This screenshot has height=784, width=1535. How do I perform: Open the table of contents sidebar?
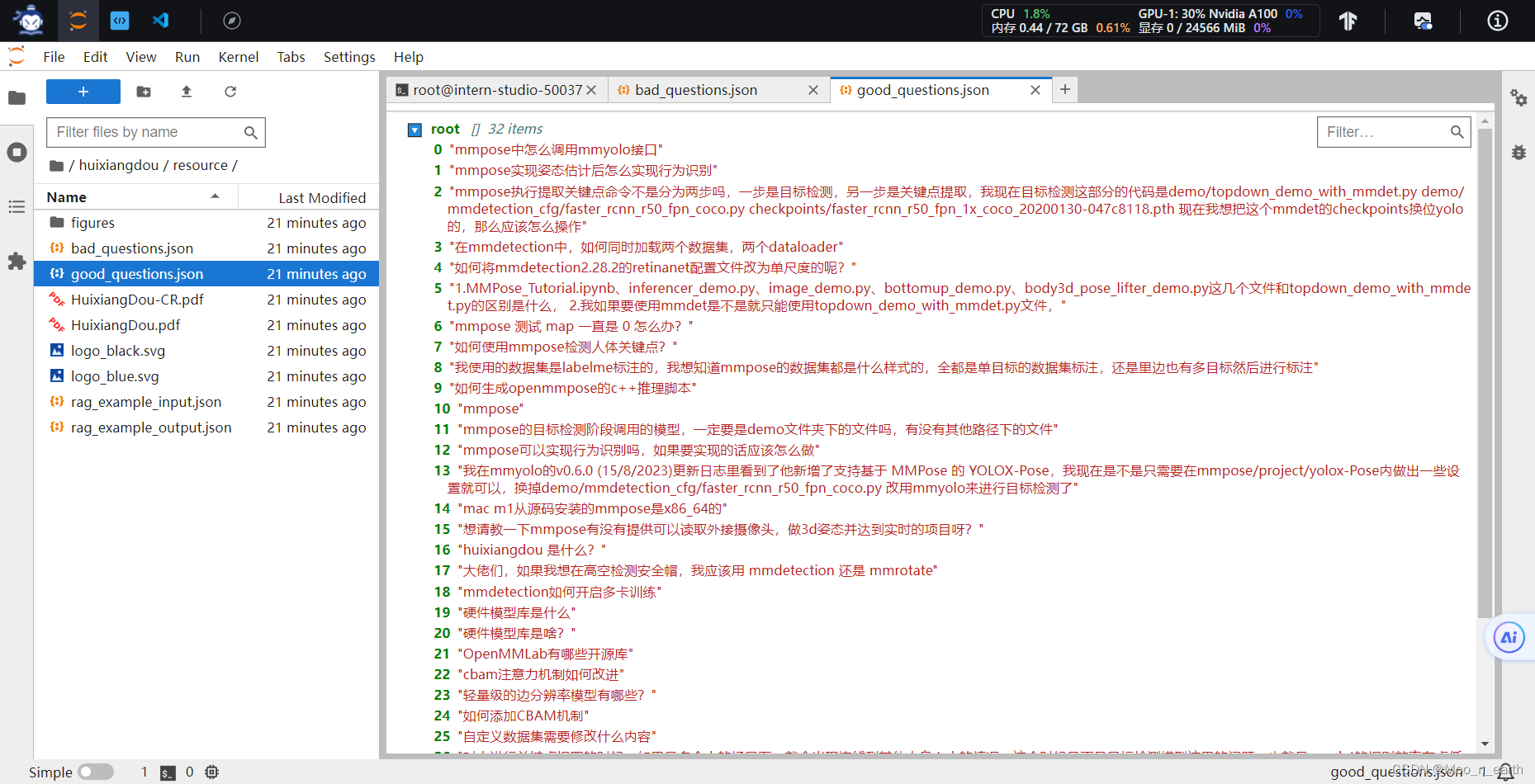(17, 206)
